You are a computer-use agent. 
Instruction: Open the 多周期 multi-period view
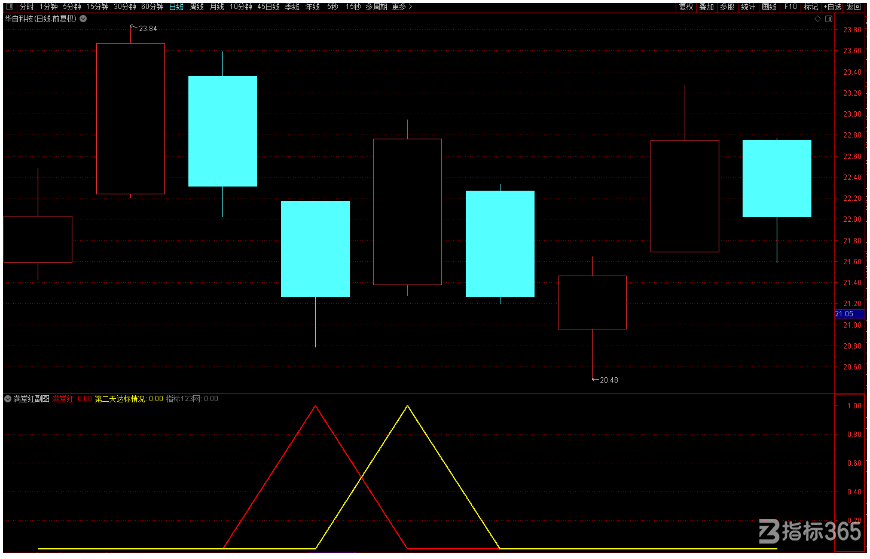[x=376, y=7]
